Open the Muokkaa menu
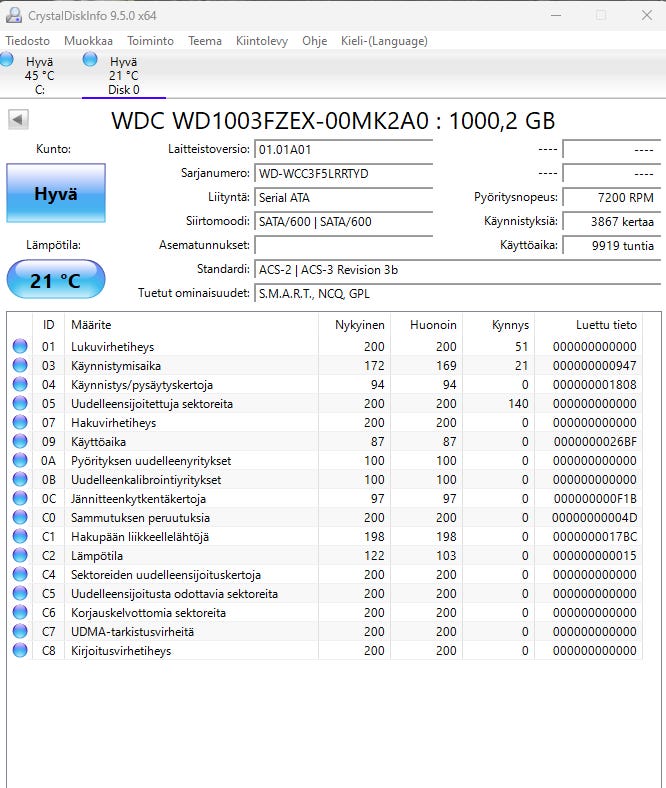The width and height of the screenshot is (666, 788). tap(88, 41)
